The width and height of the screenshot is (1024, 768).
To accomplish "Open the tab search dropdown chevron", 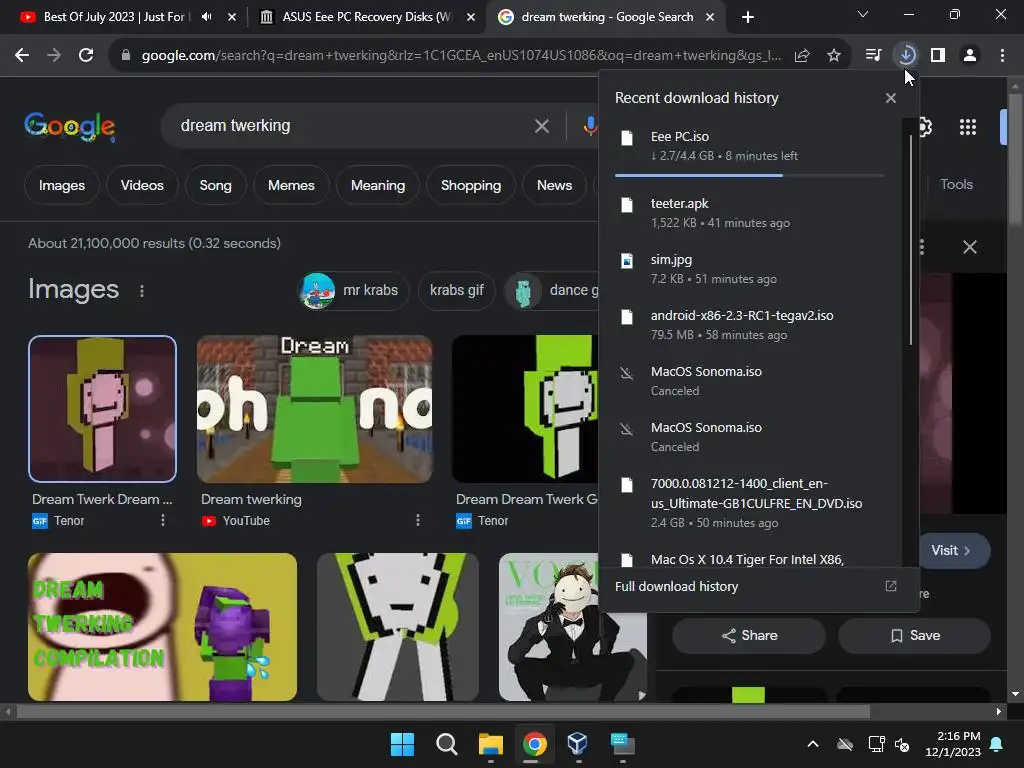I will [863, 14].
